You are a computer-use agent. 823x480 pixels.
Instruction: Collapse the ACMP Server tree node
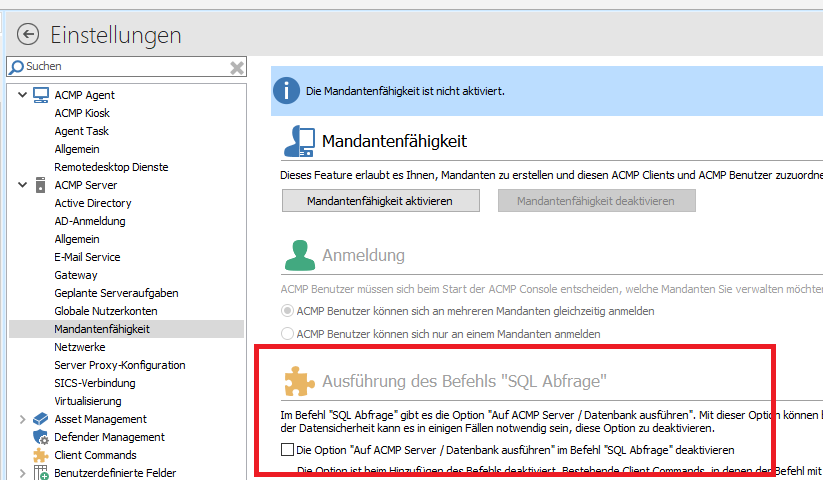pyautogui.click(x=22, y=185)
